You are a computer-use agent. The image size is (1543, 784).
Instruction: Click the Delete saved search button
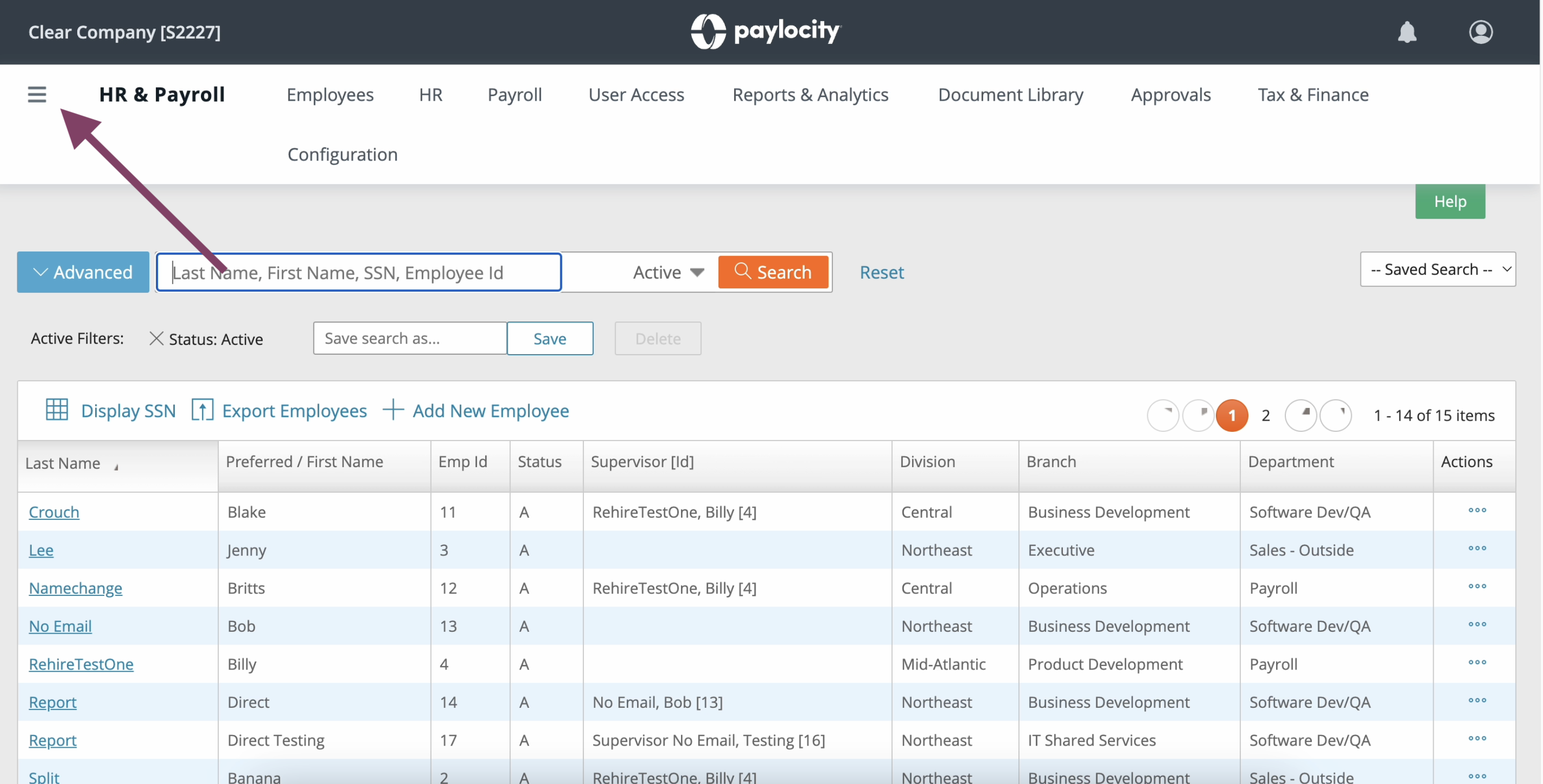click(657, 338)
